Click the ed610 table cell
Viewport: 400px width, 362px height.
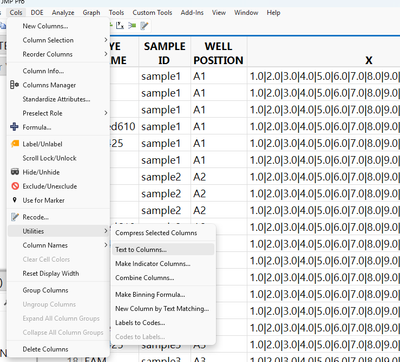123,126
